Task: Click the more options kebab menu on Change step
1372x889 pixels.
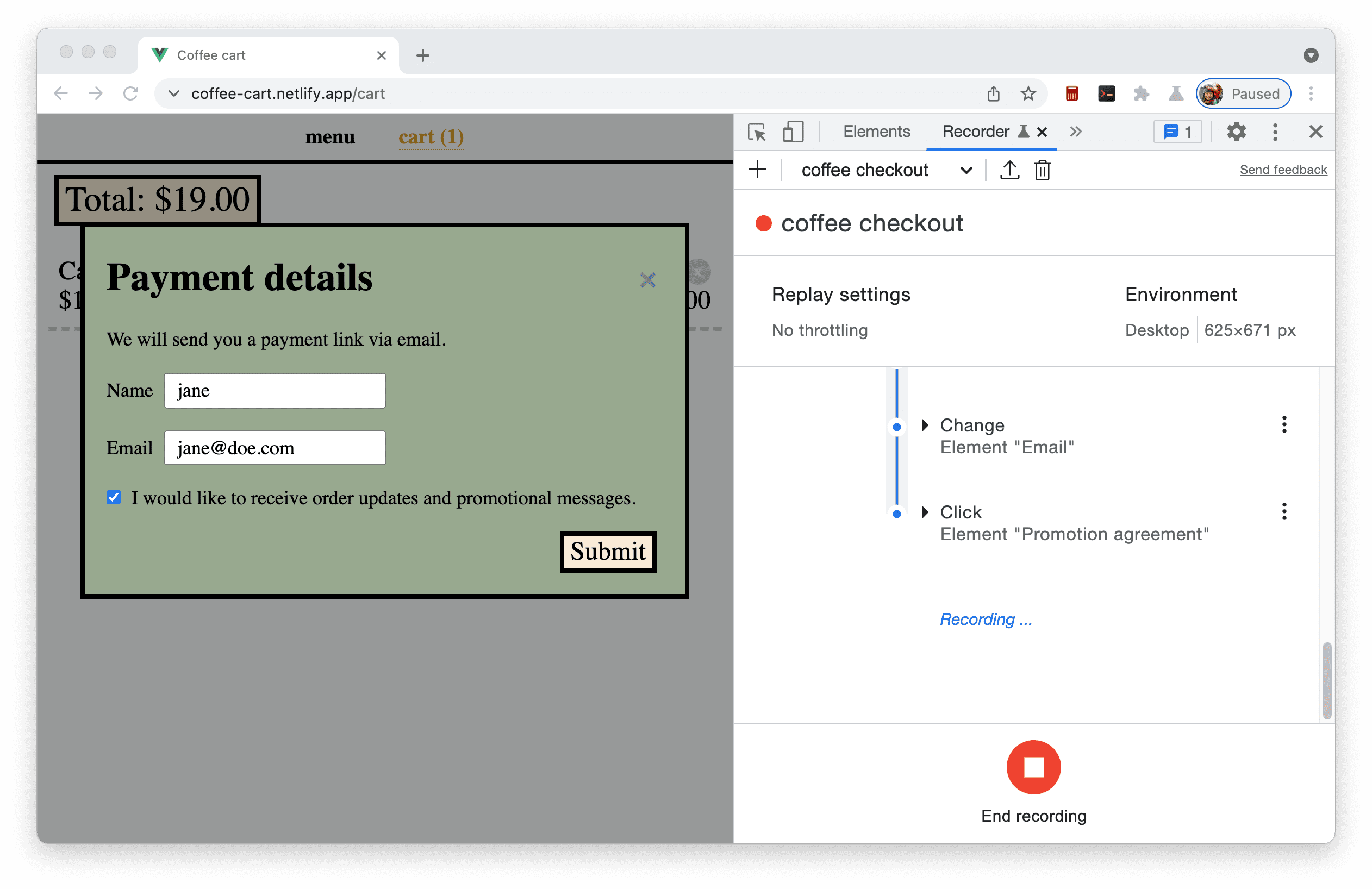Action: click(1283, 425)
